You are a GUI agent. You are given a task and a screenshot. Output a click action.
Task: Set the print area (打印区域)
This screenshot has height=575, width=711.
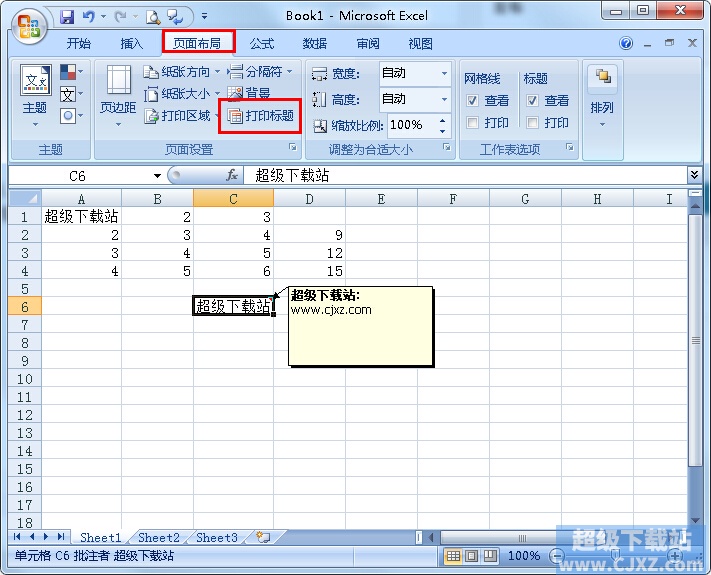[x=181, y=116]
